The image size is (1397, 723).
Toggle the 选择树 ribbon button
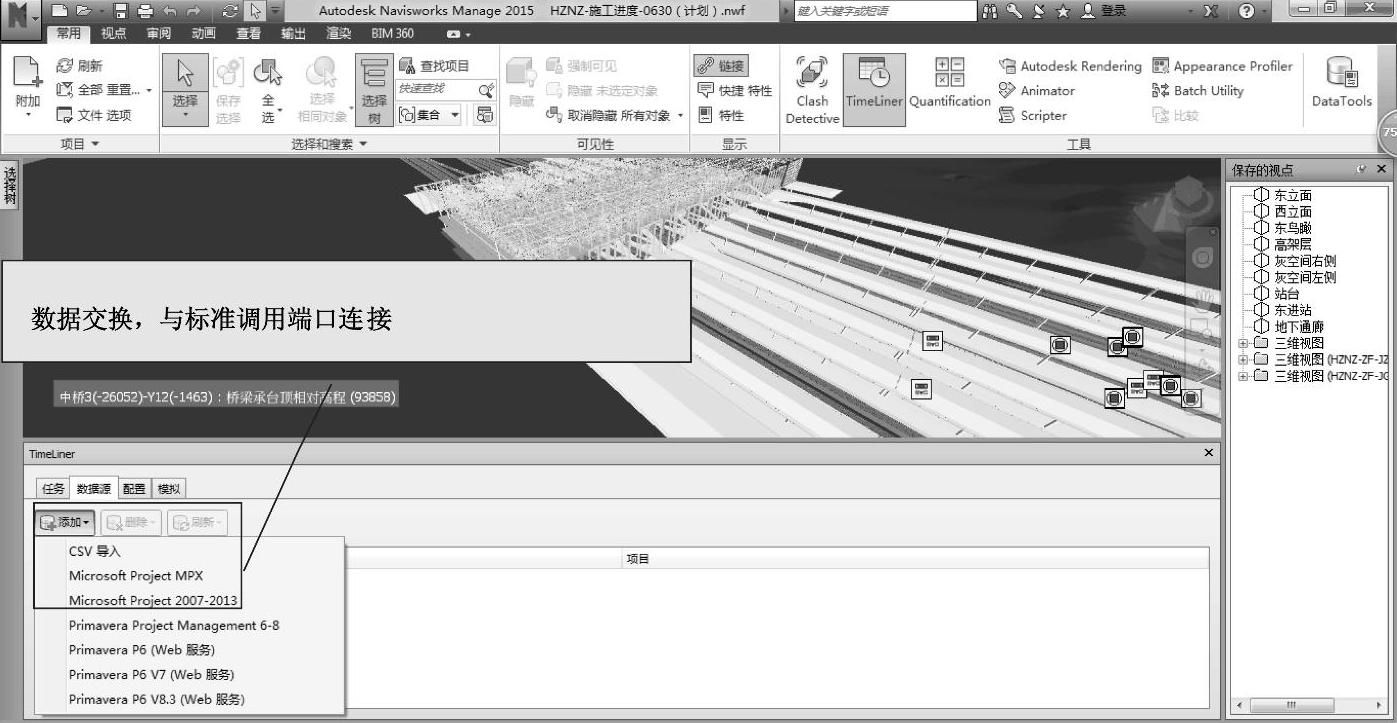[x=374, y=90]
